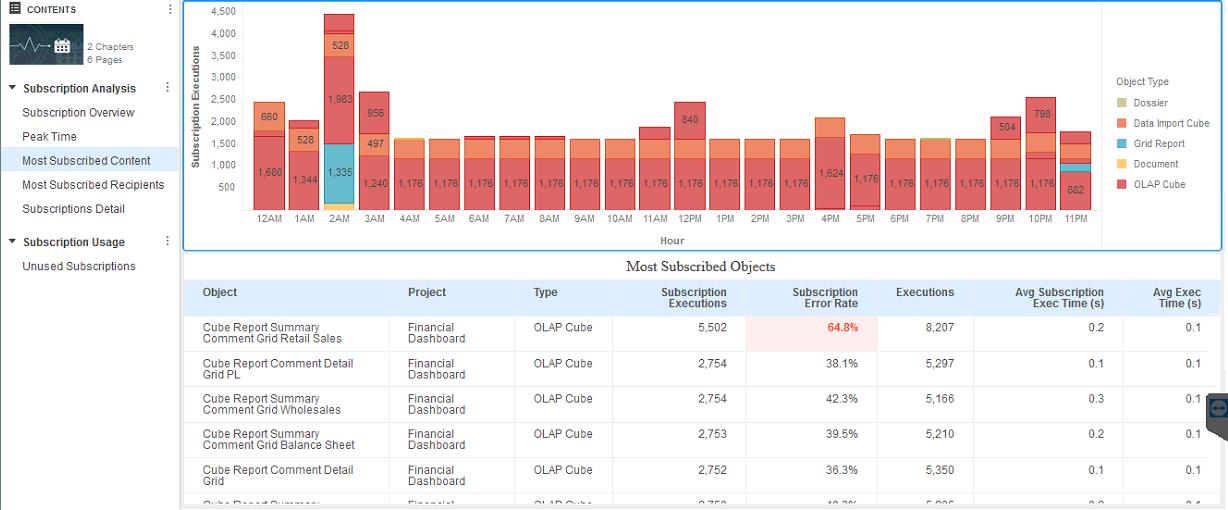This screenshot has width=1228, height=510.
Task: Open the Subscriptions Detail page
Action: 74,209
